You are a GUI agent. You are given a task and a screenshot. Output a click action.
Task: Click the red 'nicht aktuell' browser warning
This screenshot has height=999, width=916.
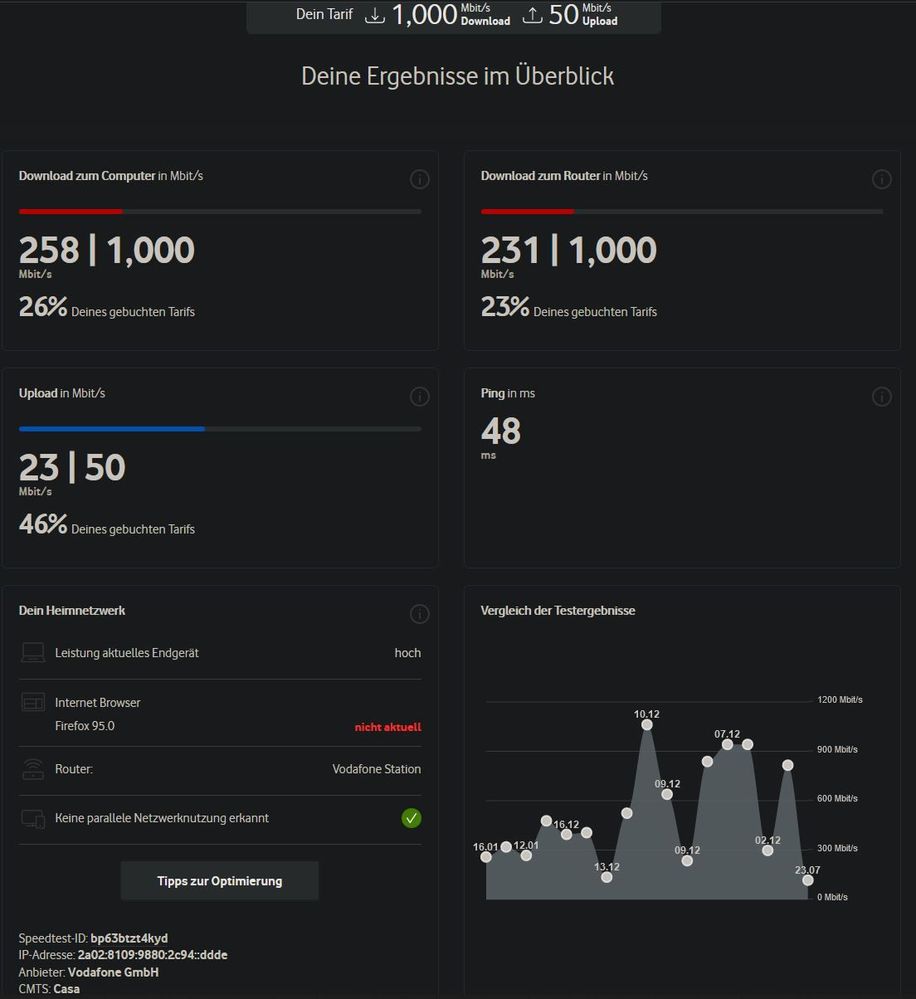click(x=388, y=727)
